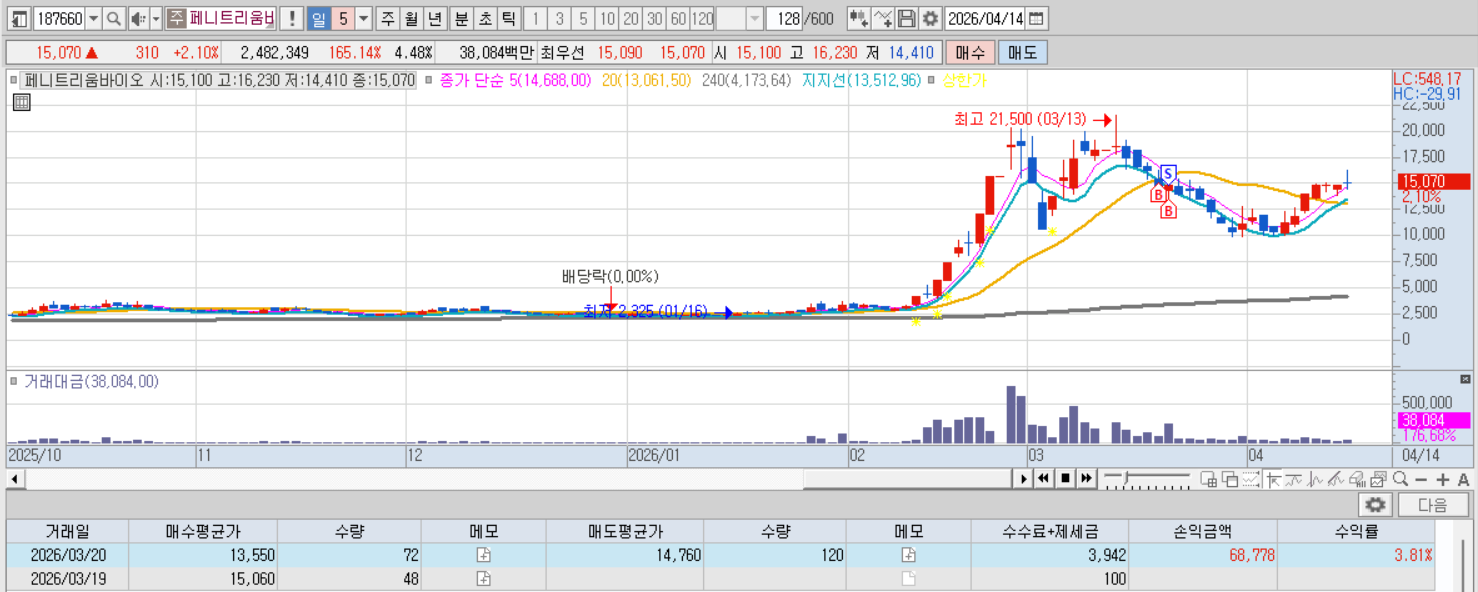The image size is (1478, 592).
Task: Open the custom interval dropdown arrow
Action: [x=755, y=19]
